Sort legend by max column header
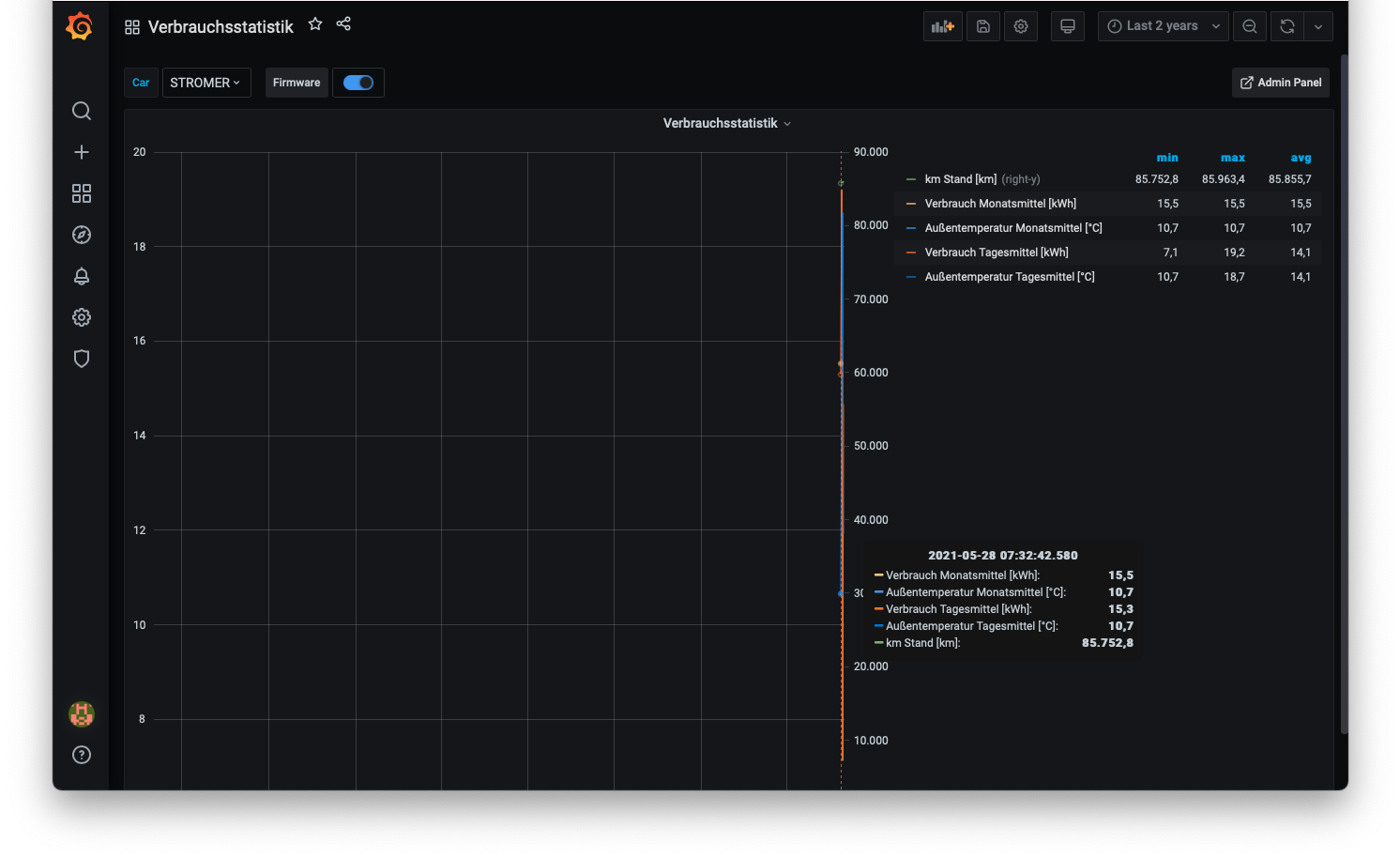The height and width of the screenshot is (858, 1400). (x=1232, y=158)
